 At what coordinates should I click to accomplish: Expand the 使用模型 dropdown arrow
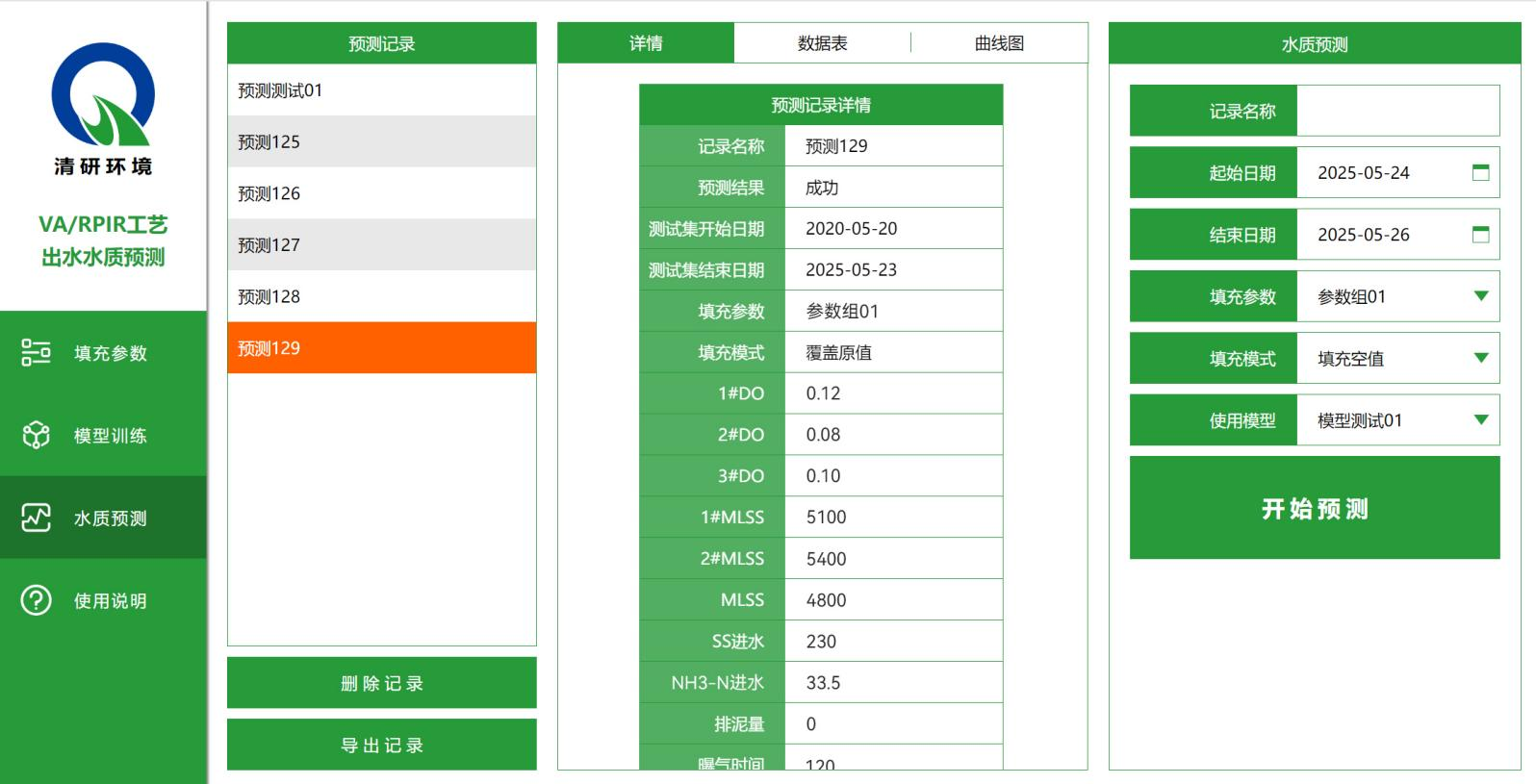(1480, 420)
